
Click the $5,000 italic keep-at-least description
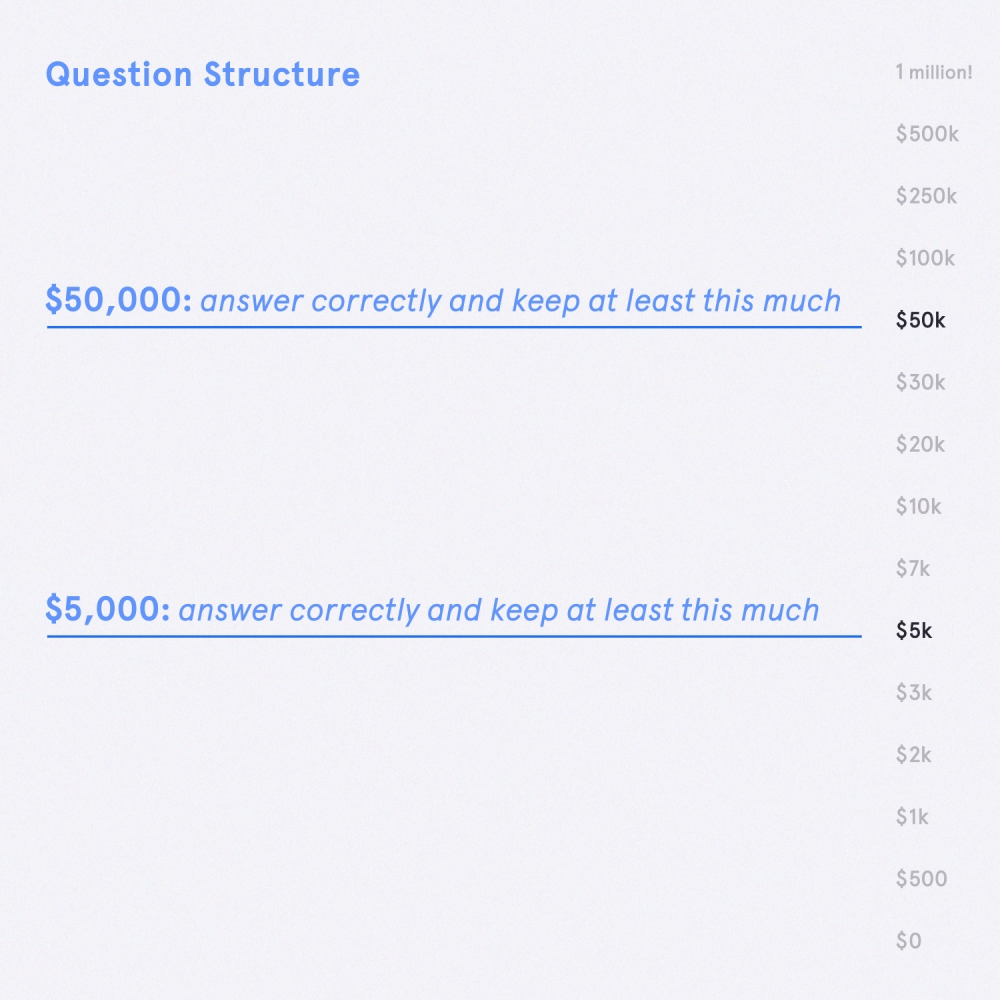499,610
